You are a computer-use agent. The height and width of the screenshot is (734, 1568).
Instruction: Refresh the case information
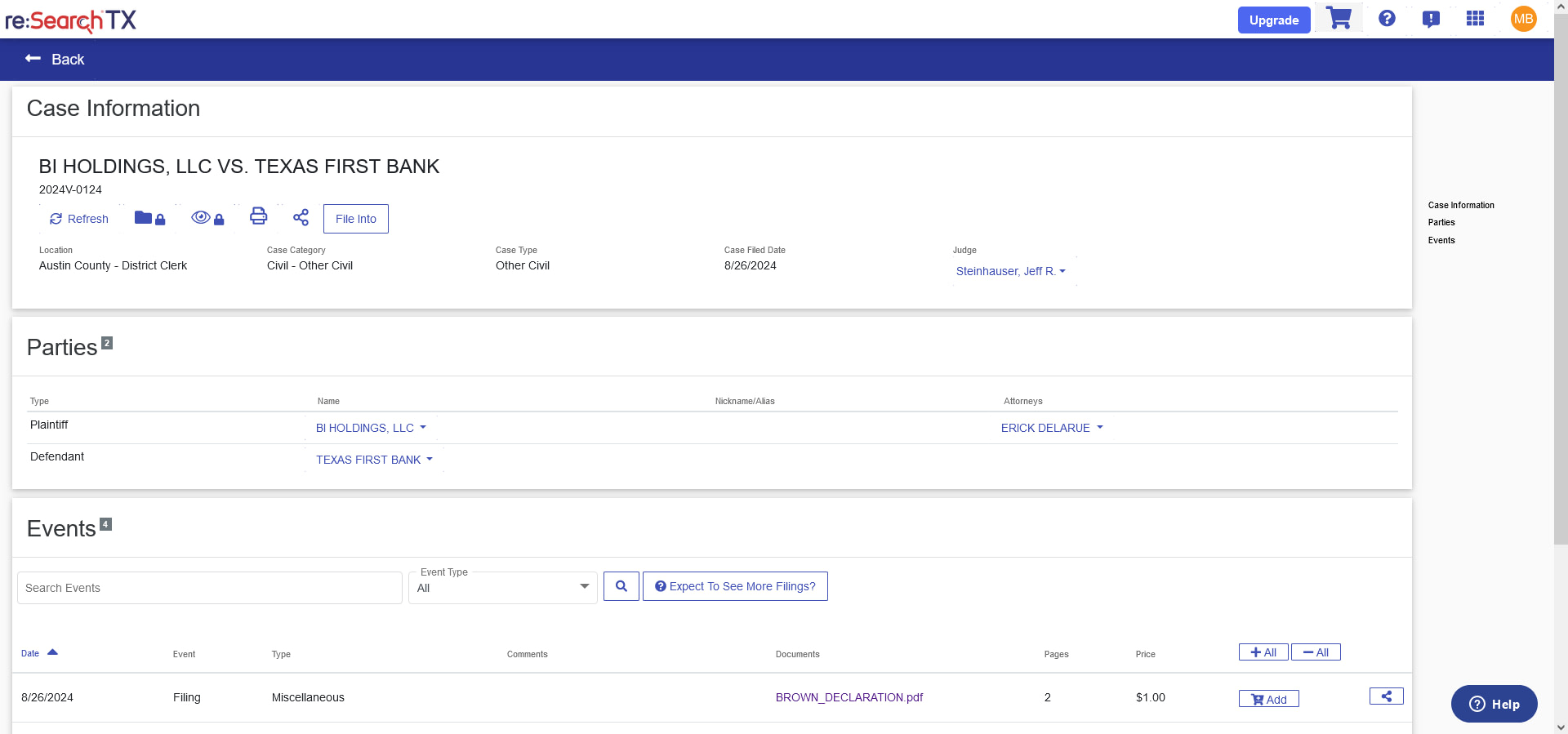pyautogui.click(x=78, y=219)
